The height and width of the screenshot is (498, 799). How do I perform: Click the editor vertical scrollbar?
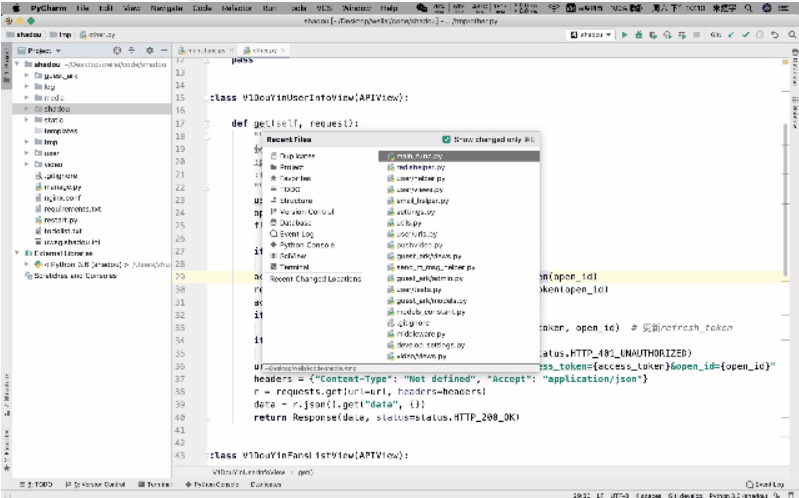(x=787, y=199)
